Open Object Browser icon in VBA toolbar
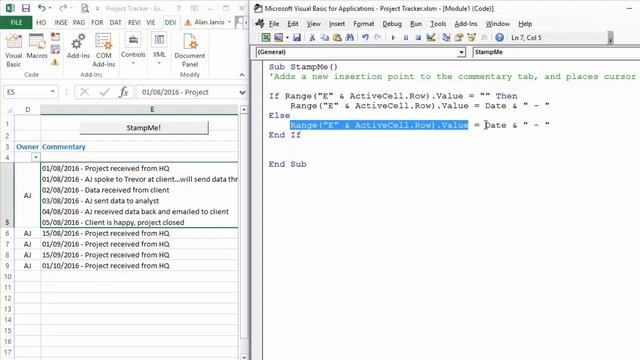 [471, 38]
